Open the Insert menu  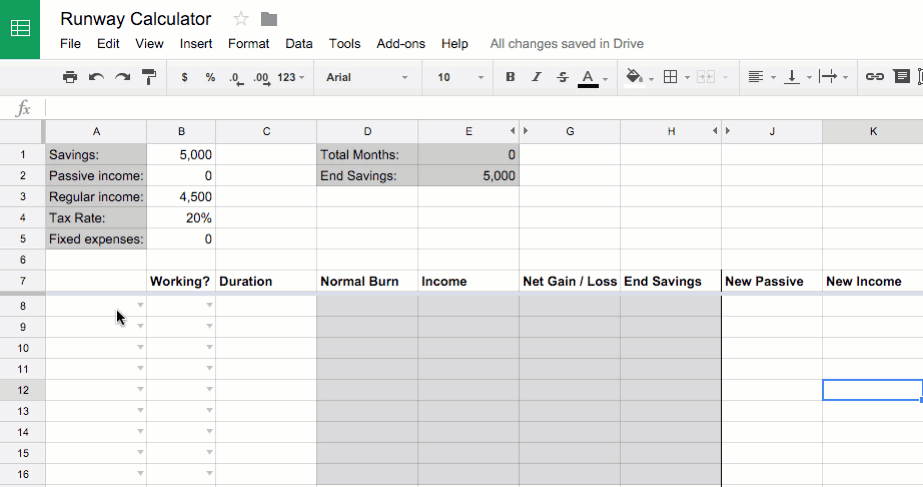click(x=196, y=44)
